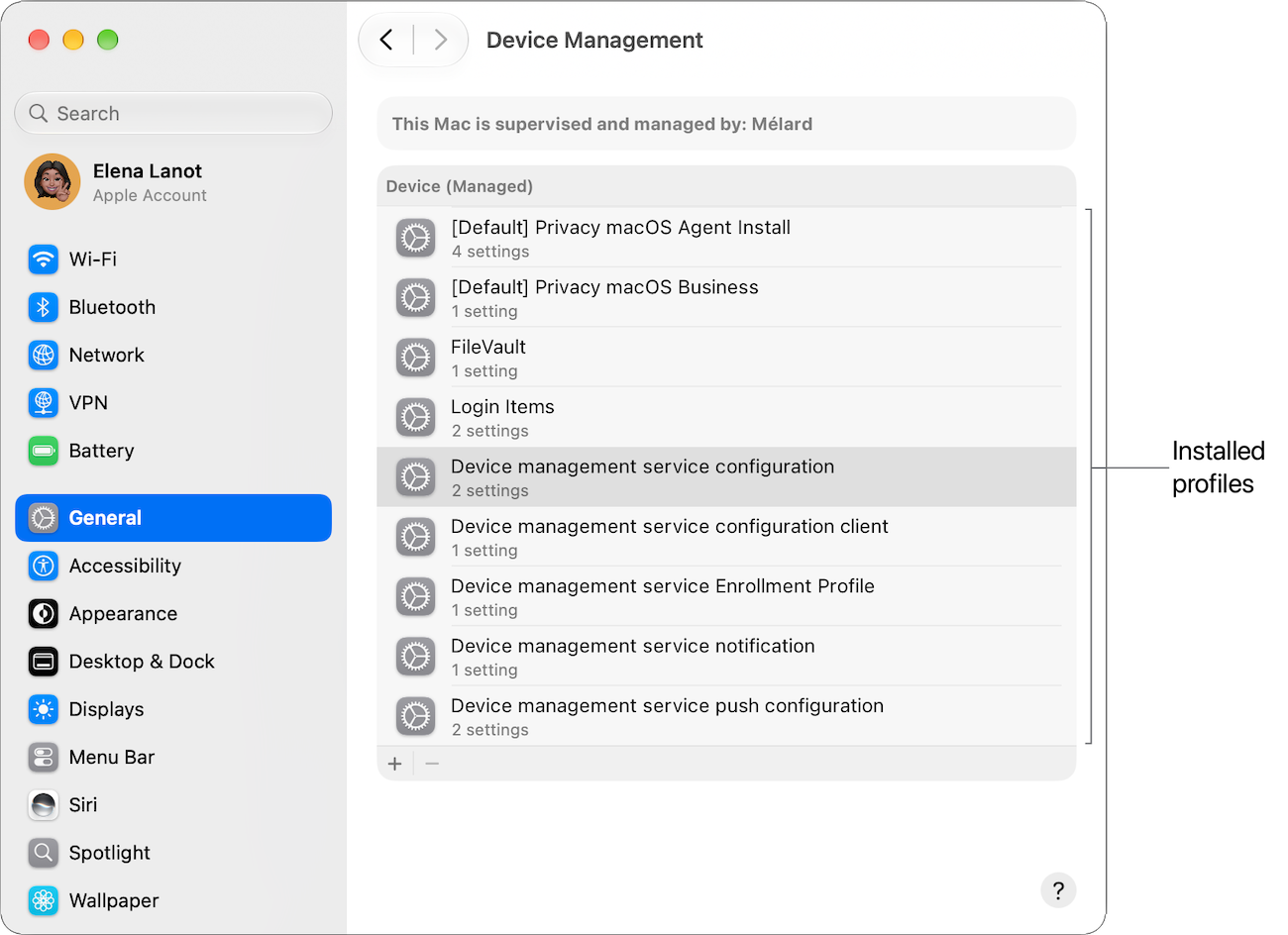Click the VPN sidebar icon
This screenshot has width=1288, height=935.
(44, 403)
